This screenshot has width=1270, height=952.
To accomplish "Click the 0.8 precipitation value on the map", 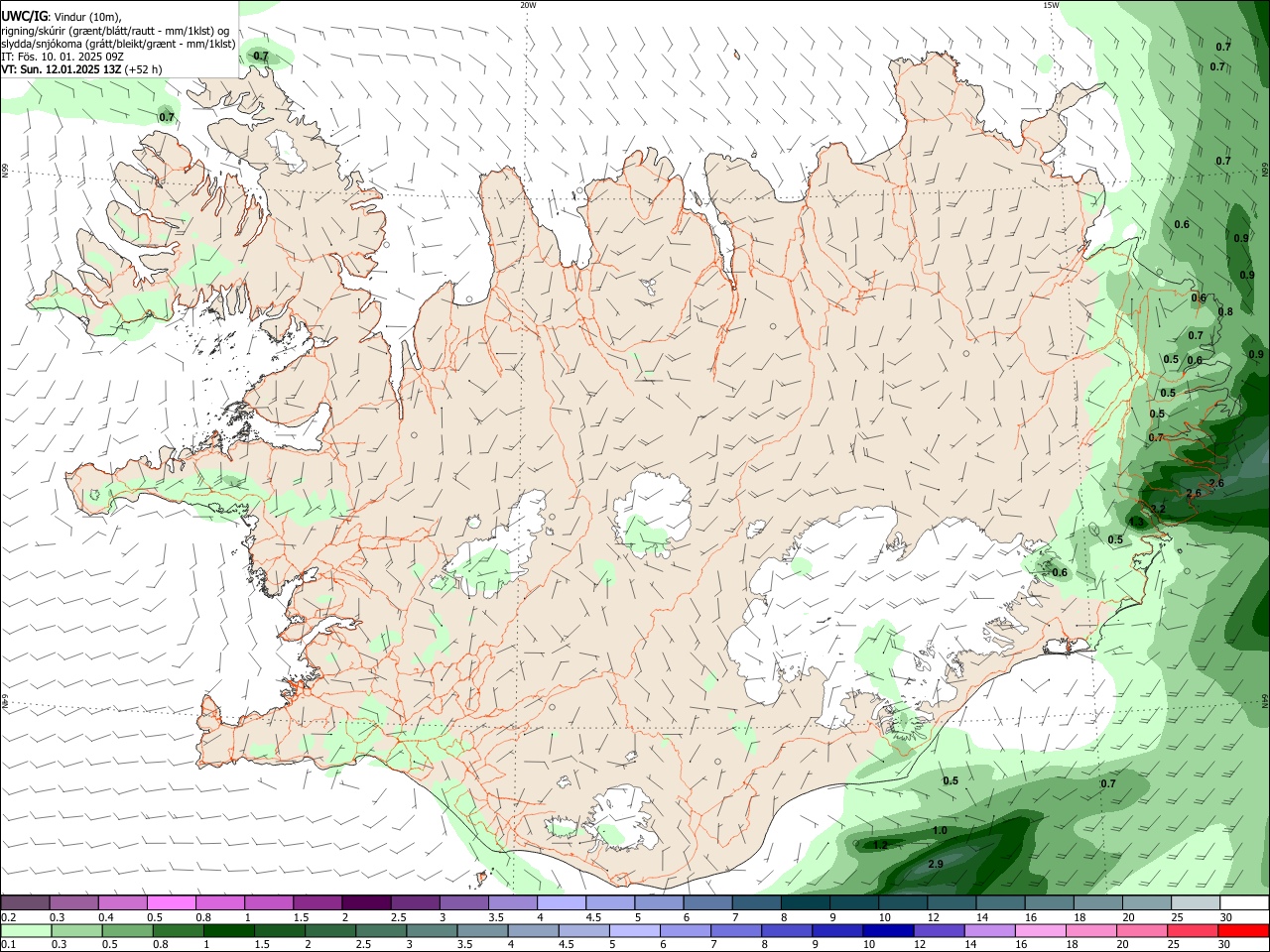I will (x=1225, y=311).
